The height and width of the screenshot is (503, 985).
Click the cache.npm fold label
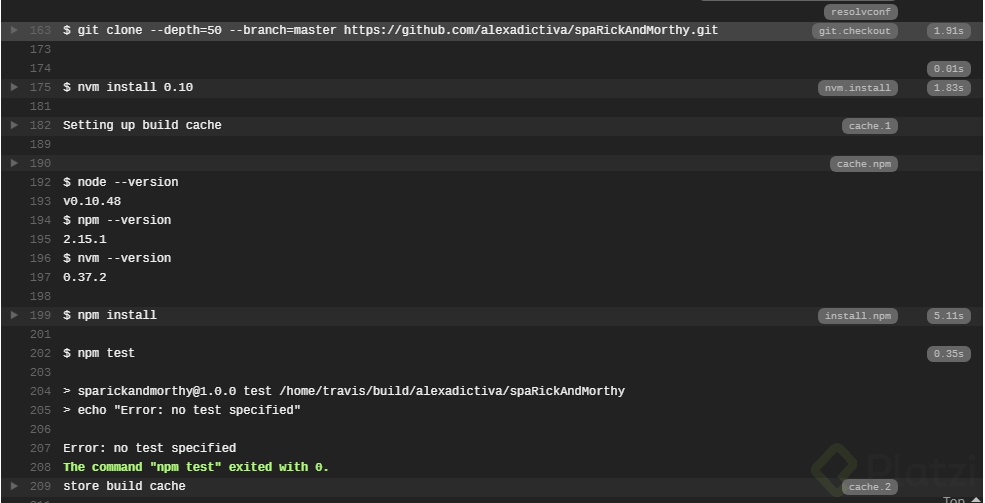[863, 164]
